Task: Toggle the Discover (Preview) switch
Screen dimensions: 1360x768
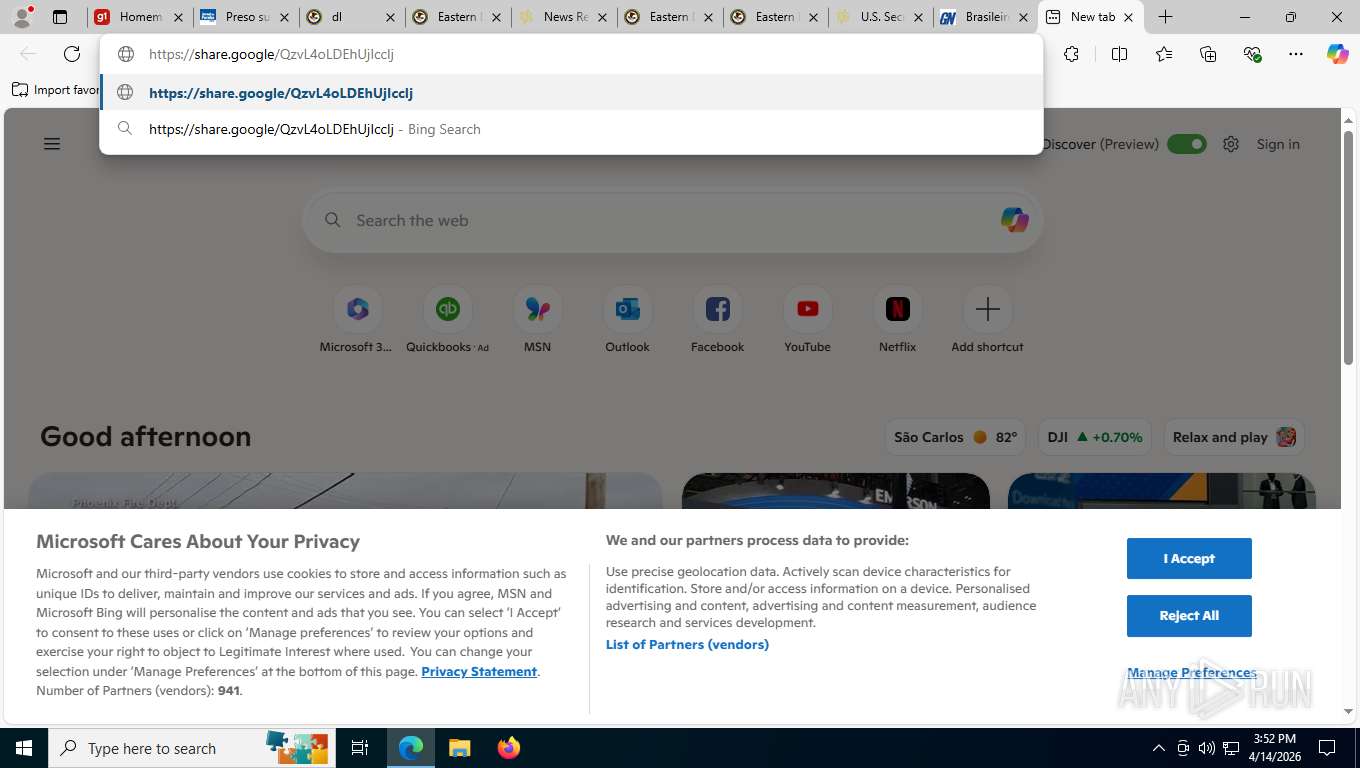Action: [x=1187, y=144]
